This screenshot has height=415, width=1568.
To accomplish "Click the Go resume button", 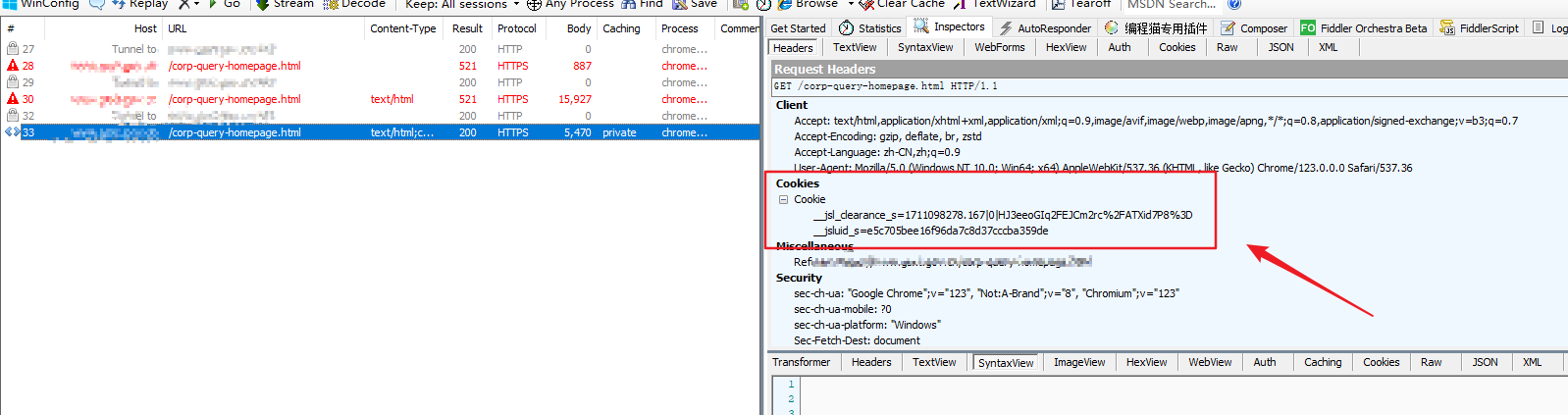I will pyautogui.click(x=224, y=4).
